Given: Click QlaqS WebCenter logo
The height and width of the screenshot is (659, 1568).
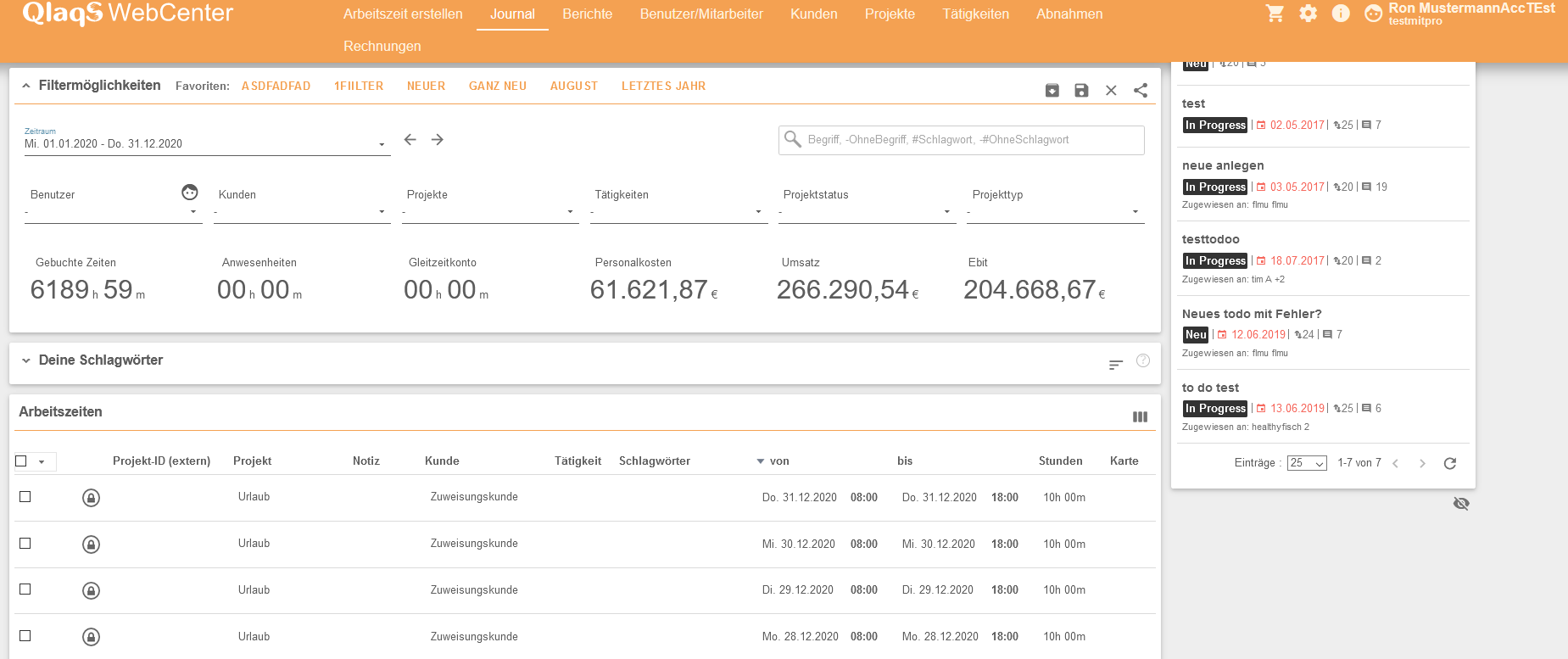Looking at the screenshot, I should pyautogui.click(x=128, y=13).
